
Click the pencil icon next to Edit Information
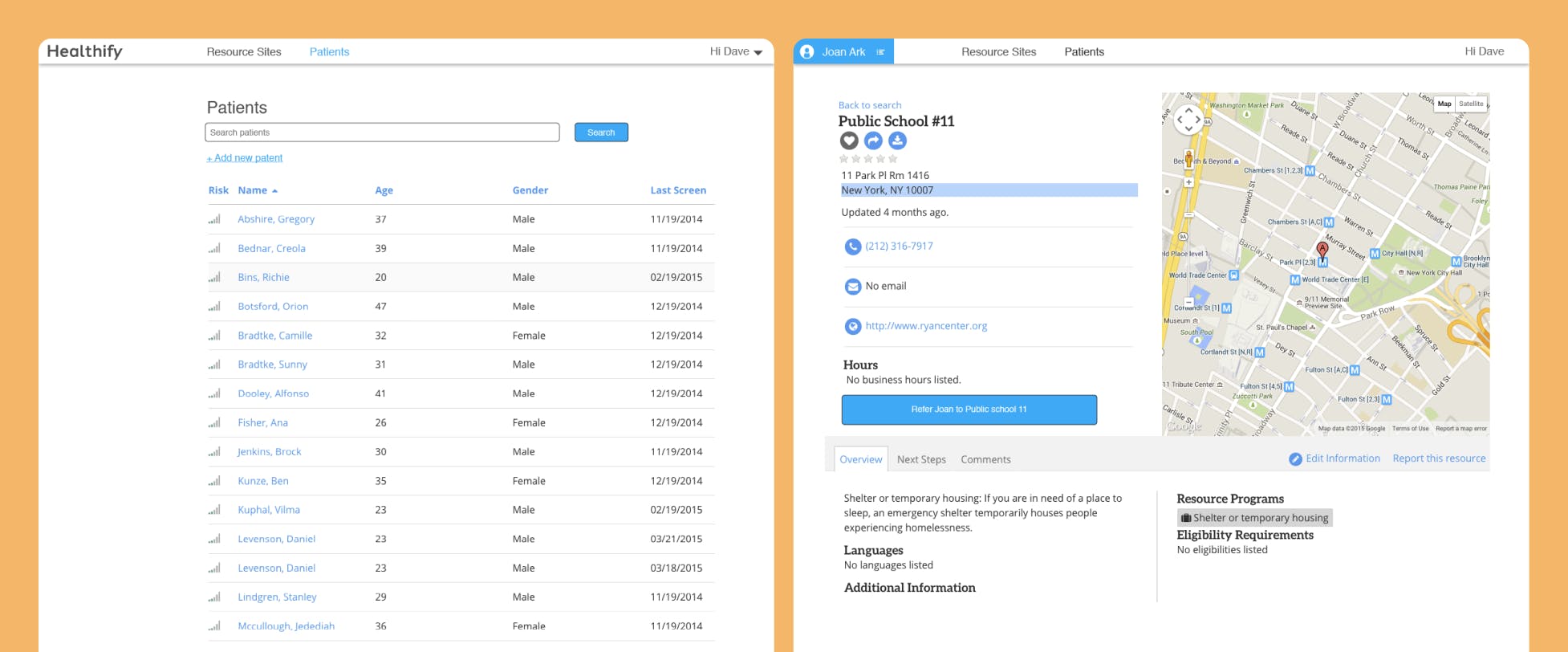[1295, 459]
